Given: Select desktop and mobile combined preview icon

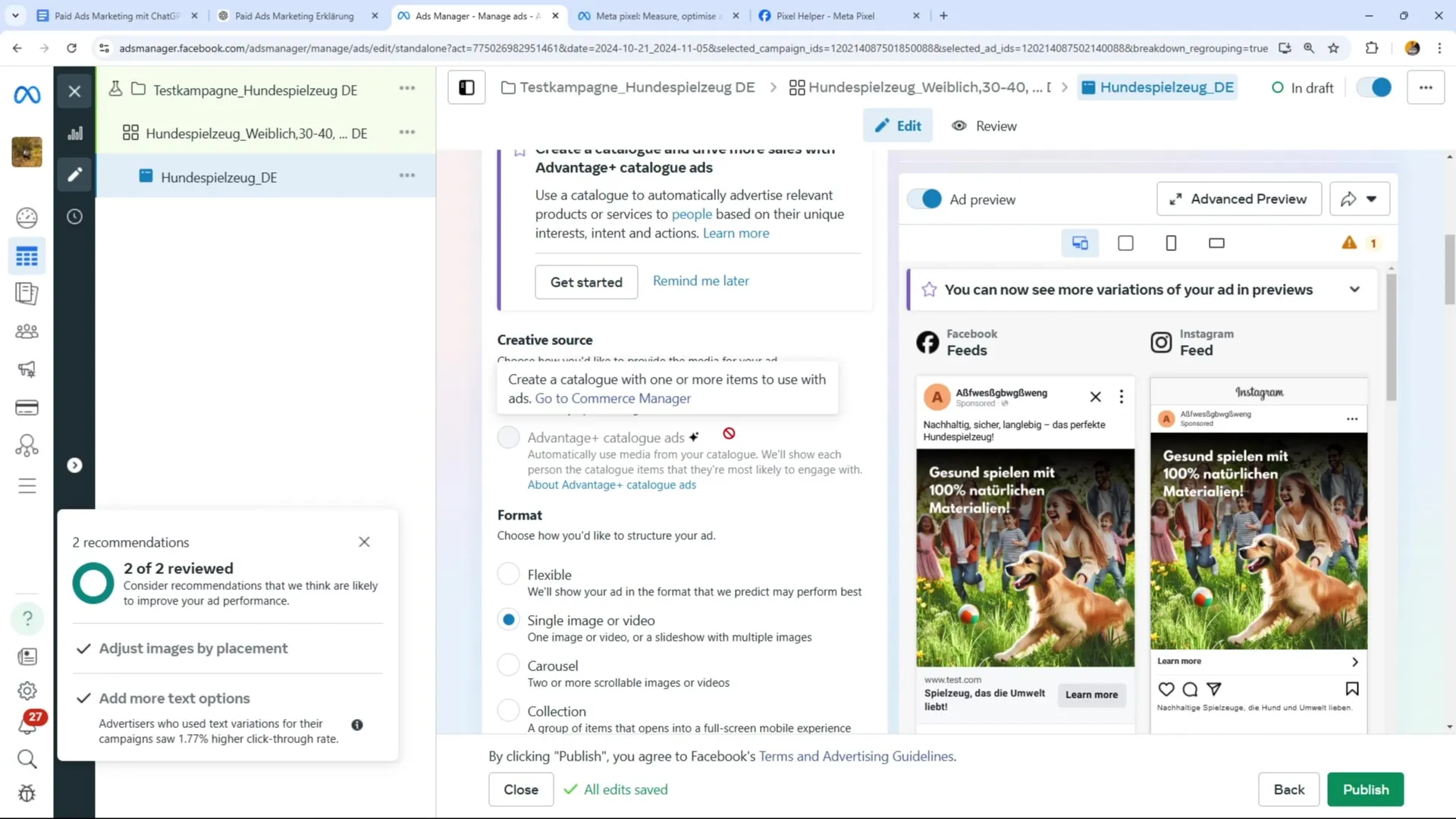Looking at the screenshot, I should (x=1080, y=243).
